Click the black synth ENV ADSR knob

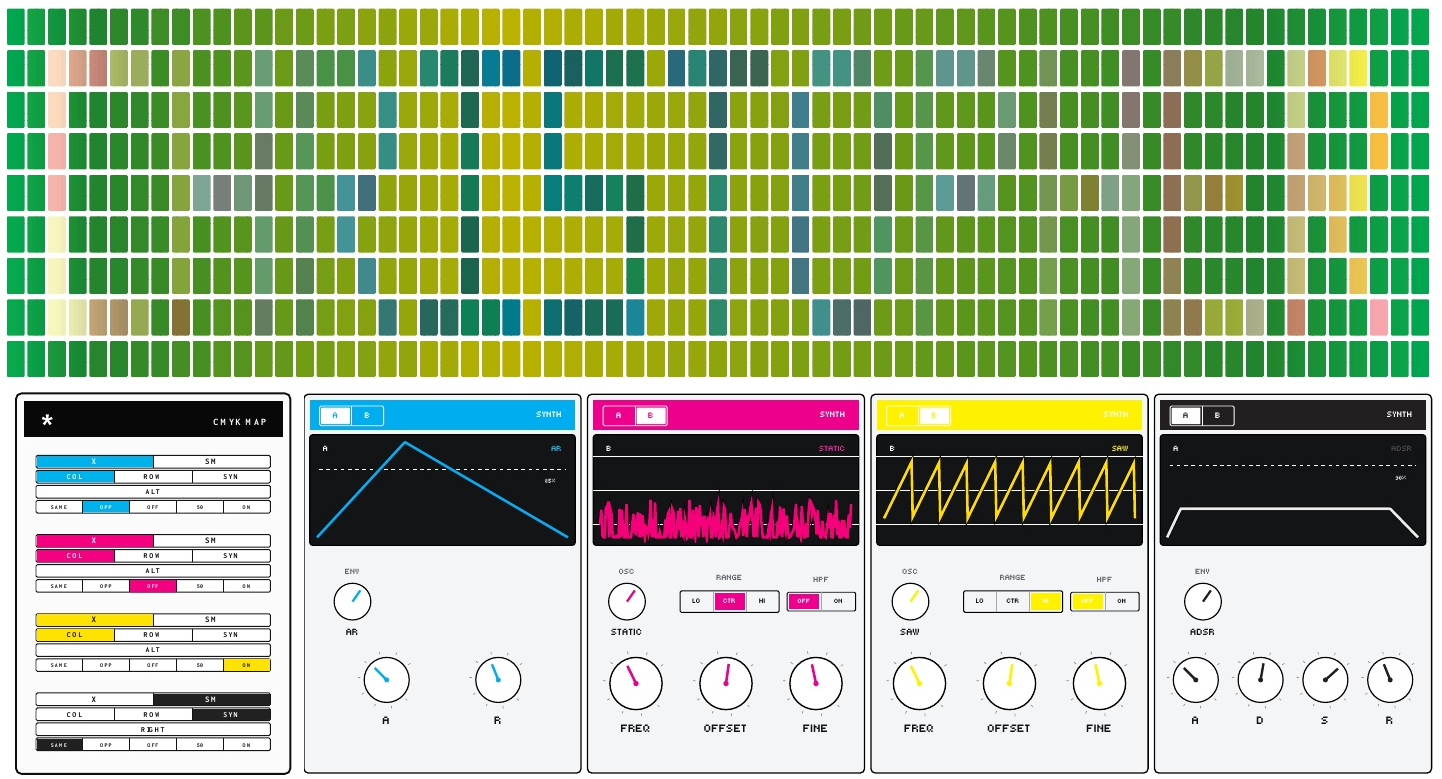[1203, 601]
